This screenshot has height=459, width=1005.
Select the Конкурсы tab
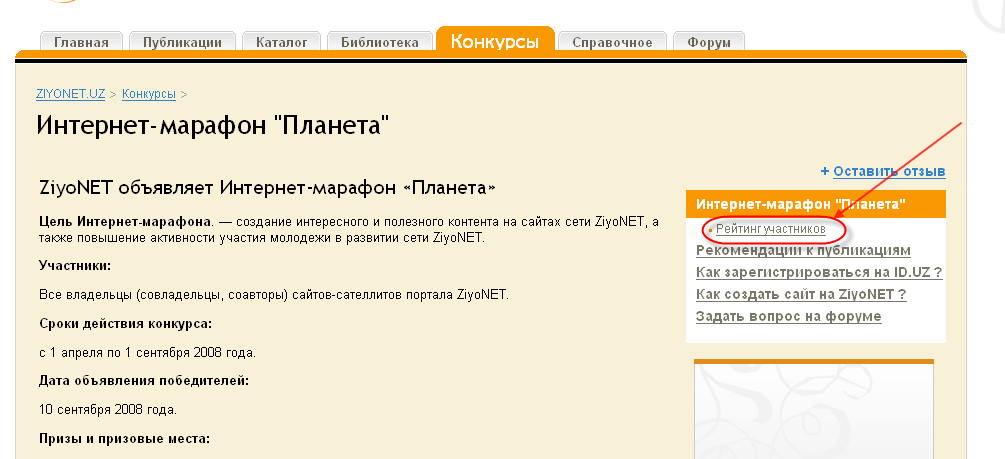[495, 40]
